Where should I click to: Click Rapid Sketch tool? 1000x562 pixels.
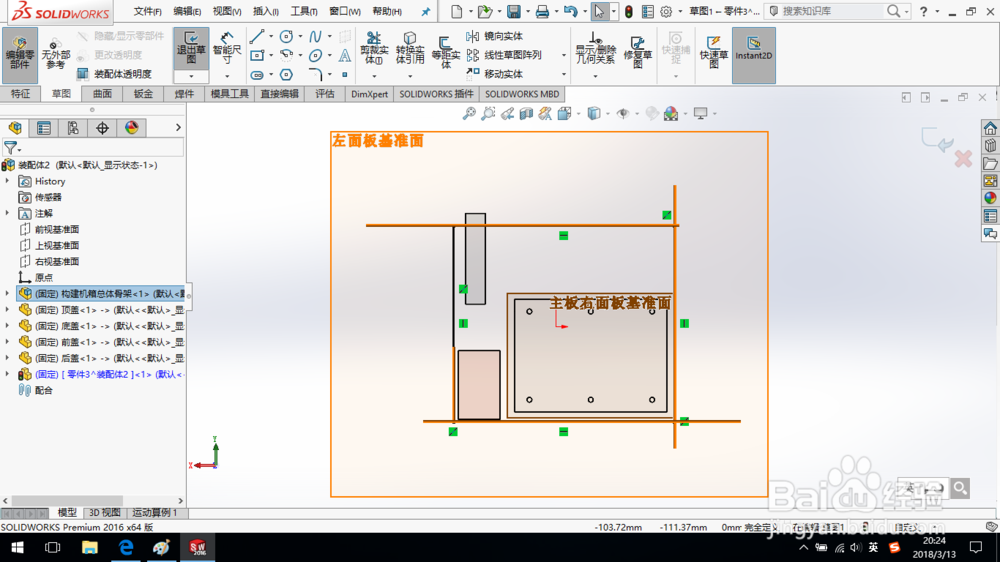(714, 52)
